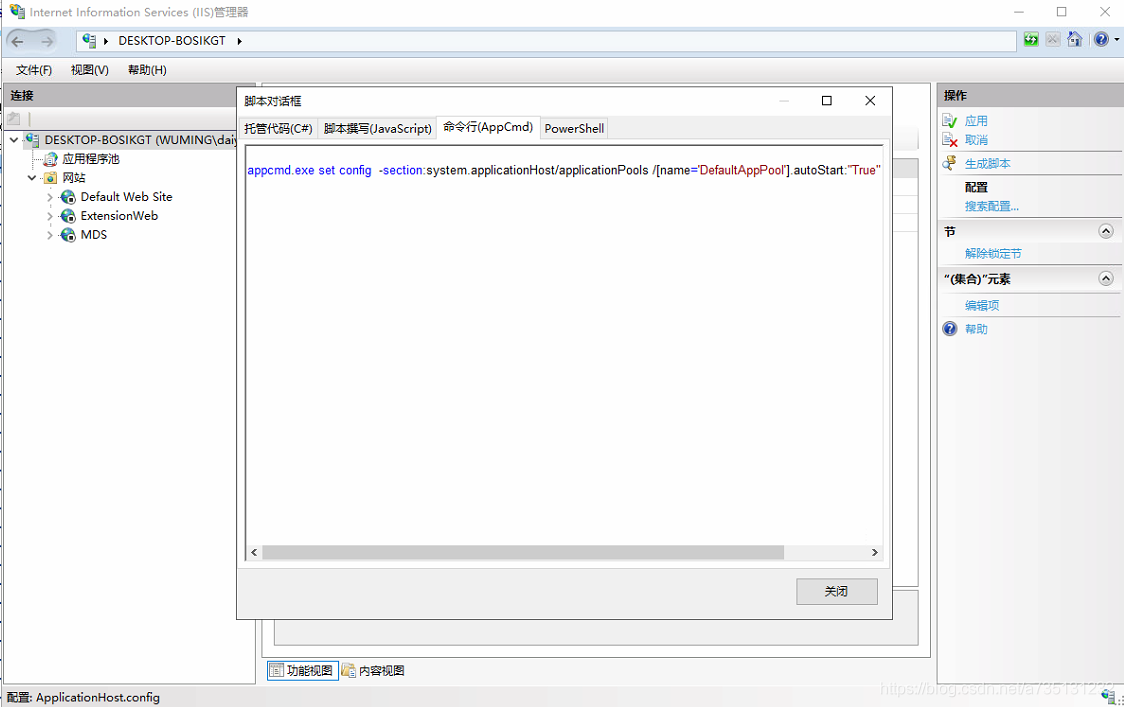This screenshot has width=1124, height=707.
Task: Click the blue help icon in toolbar
Action: (1101, 39)
